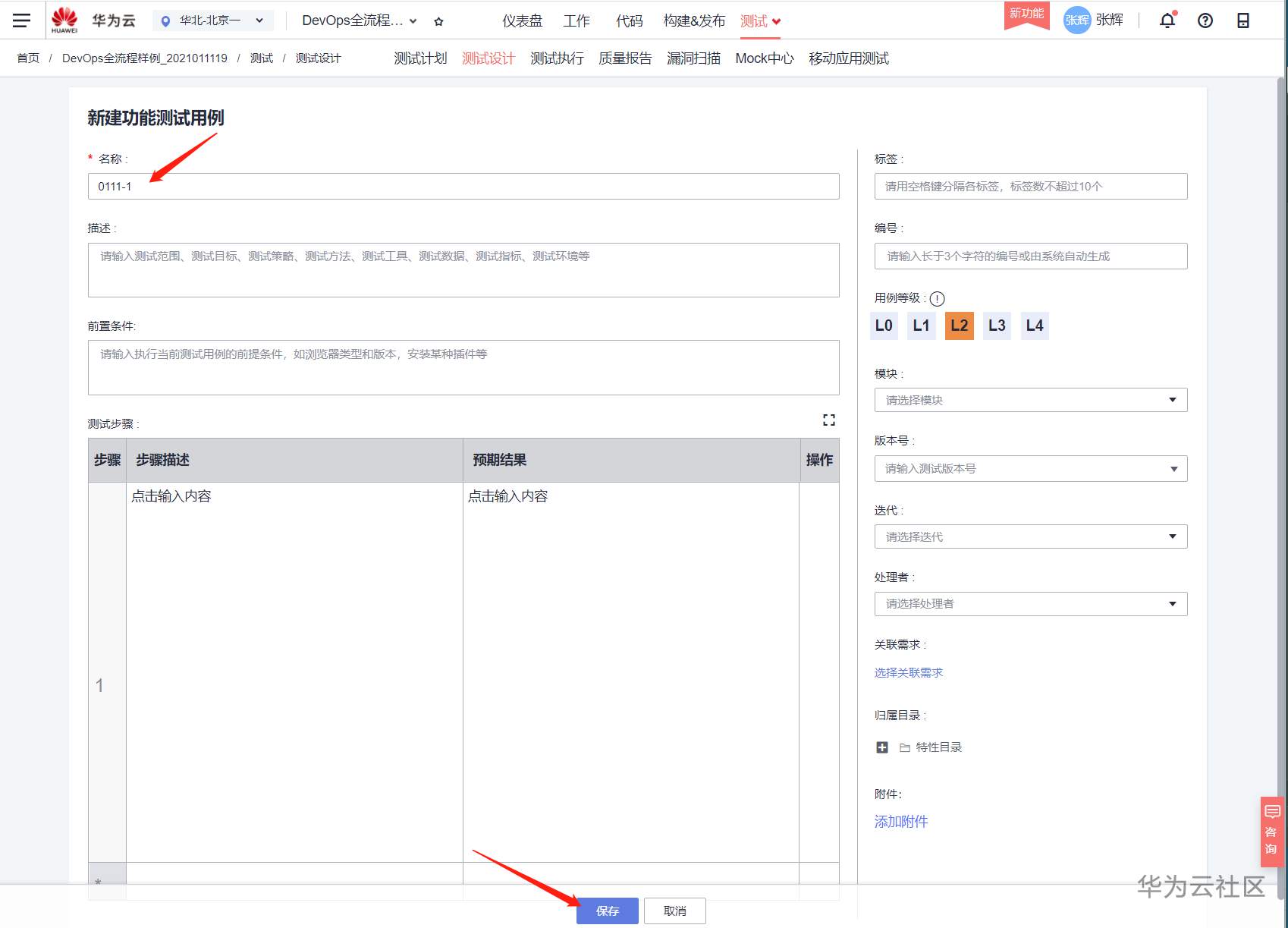The width and height of the screenshot is (1288, 928).
Task: Open the 模块 module dropdown
Action: coord(1031,400)
